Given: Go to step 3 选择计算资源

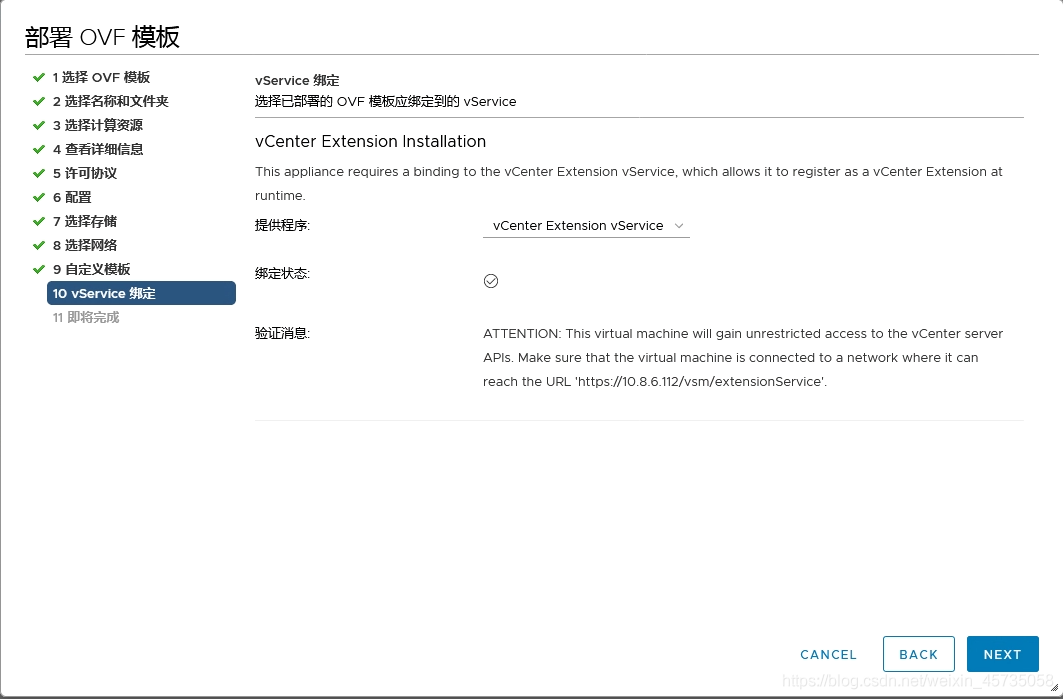Looking at the screenshot, I should click(98, 125).
